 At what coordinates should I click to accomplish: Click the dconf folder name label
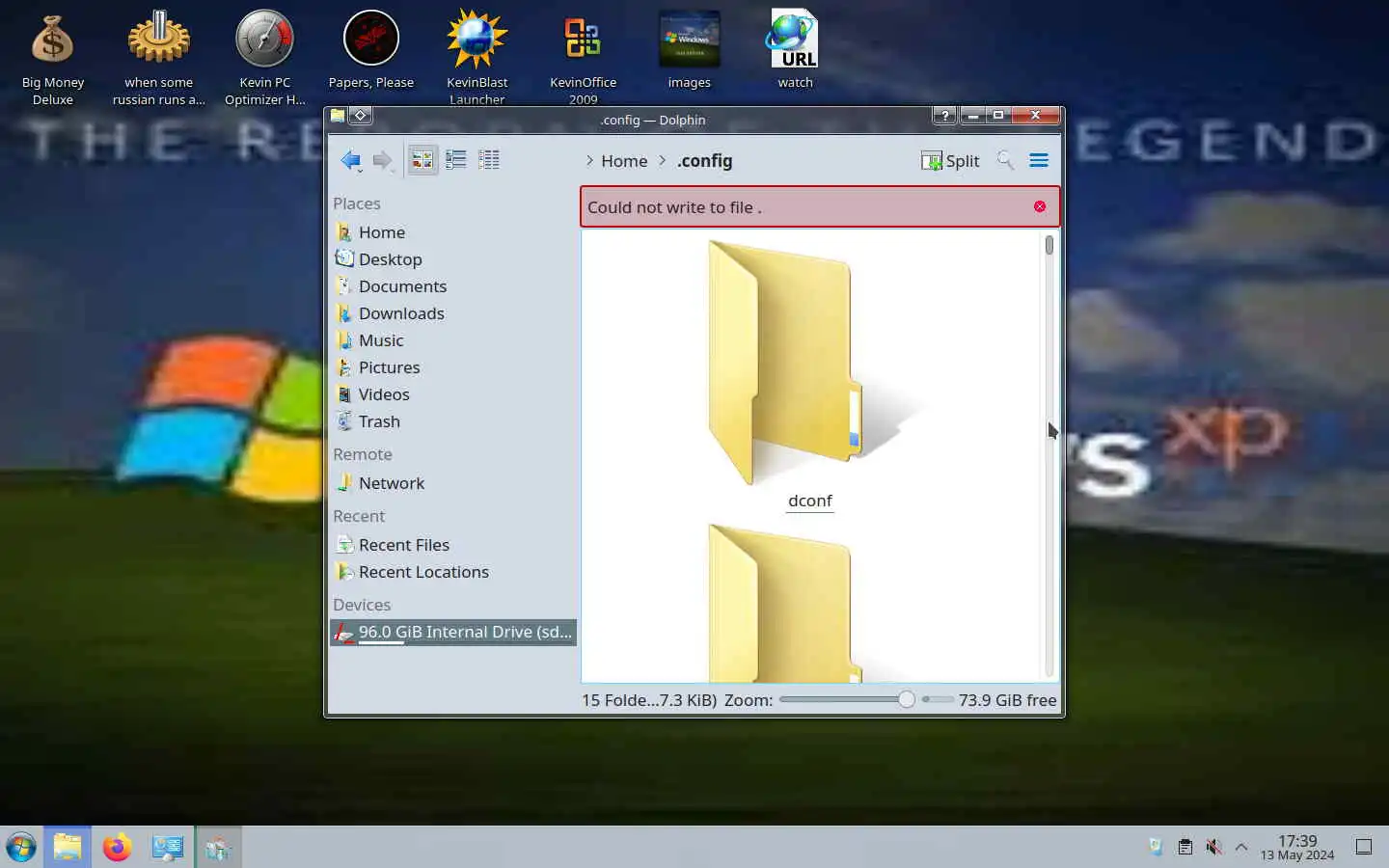(x=809, y=501)
